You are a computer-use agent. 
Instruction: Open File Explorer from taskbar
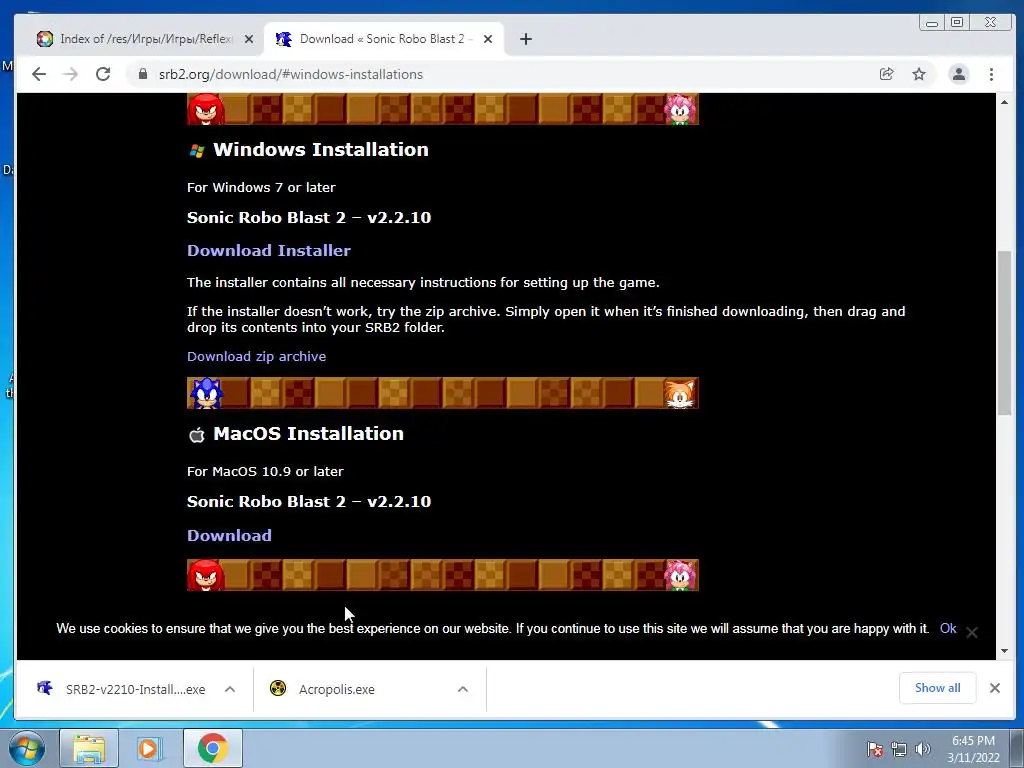pyautogui.click(x=89, y=748)
